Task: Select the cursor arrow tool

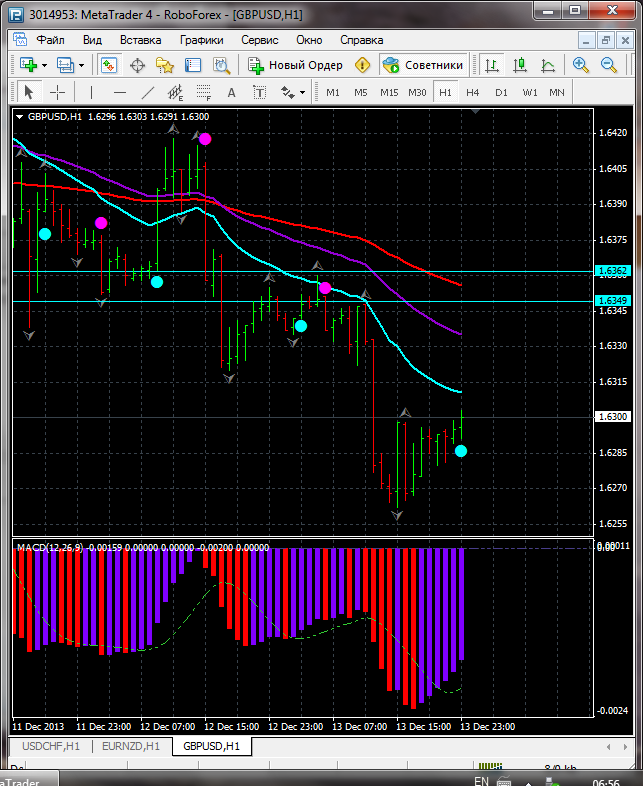Action: pyautogui.click(x=29, y=92)
